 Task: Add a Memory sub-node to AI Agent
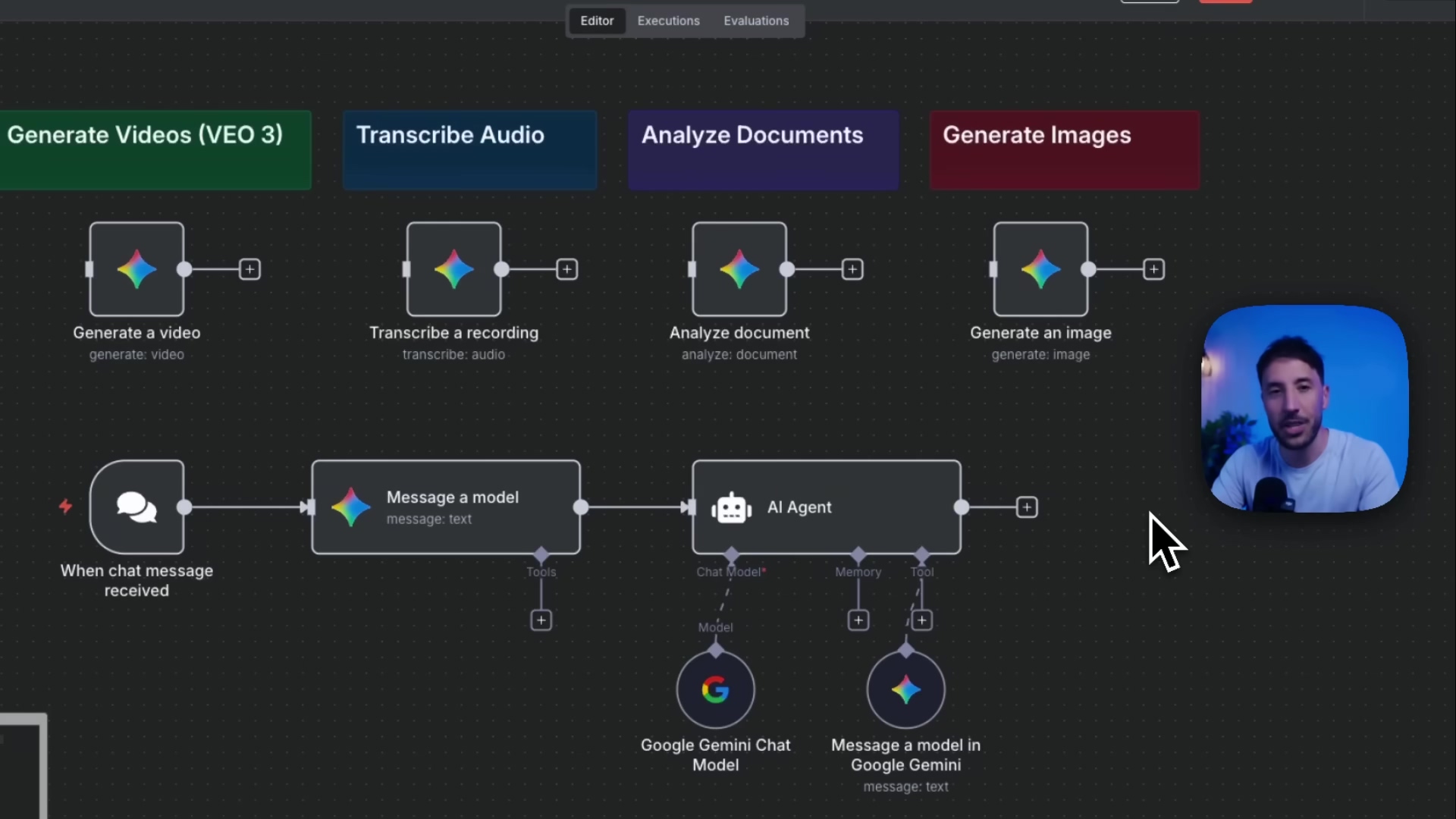click(858, 620)
